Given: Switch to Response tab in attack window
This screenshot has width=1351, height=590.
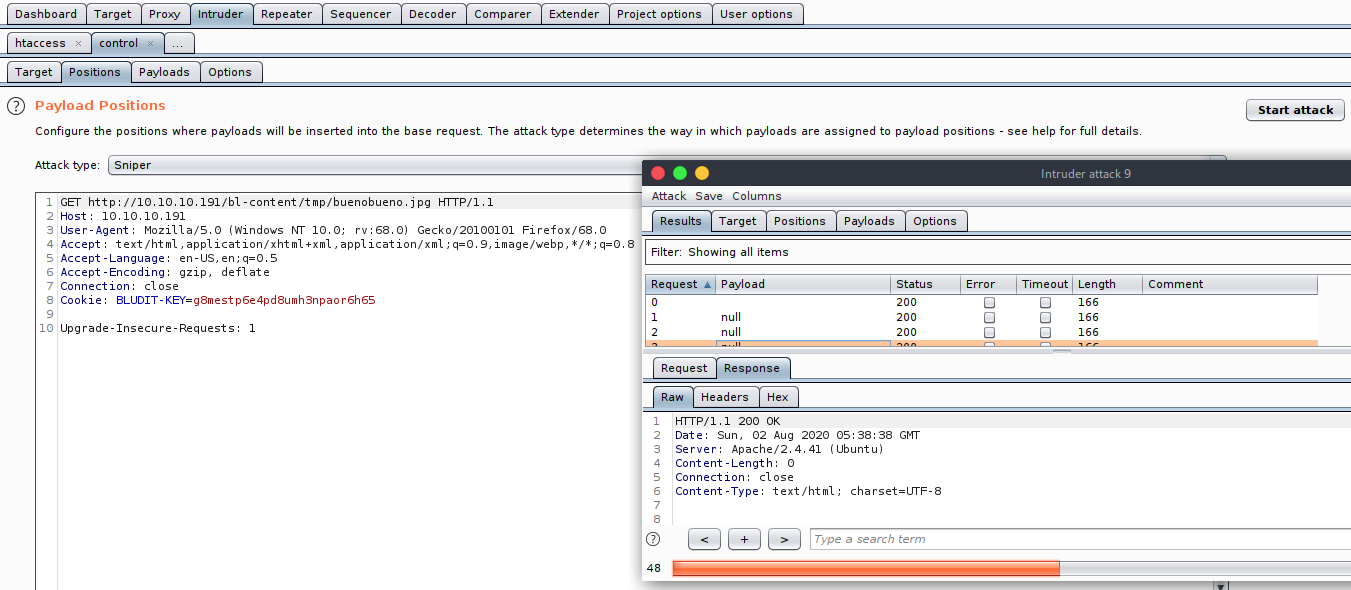Looking at the screenshot, I should (753, 368).
